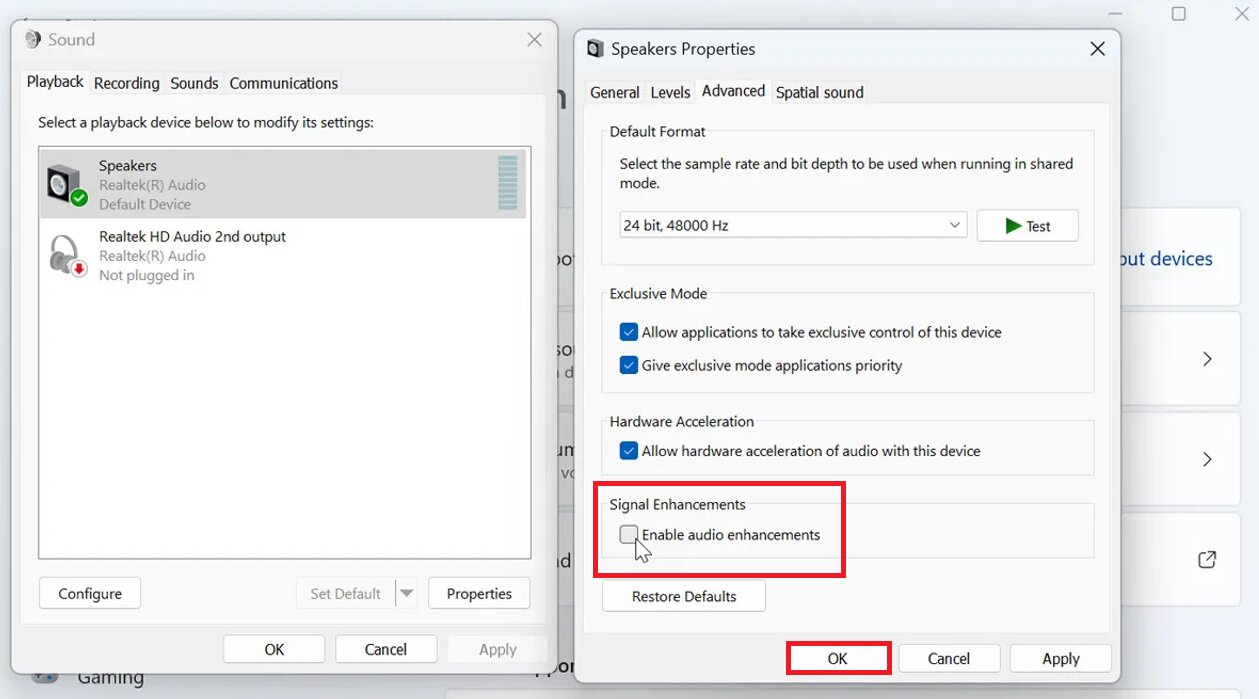The height and width of the screenshot is (699, 1259).
Task: Select the Speakers device icon
Action: point(66,178)
